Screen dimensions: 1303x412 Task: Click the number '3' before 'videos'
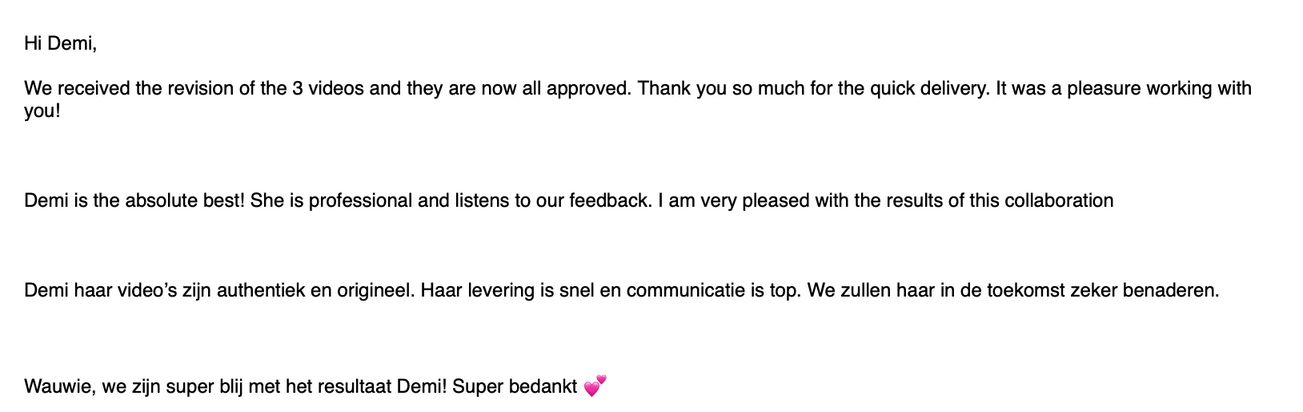tap(298, 88)
